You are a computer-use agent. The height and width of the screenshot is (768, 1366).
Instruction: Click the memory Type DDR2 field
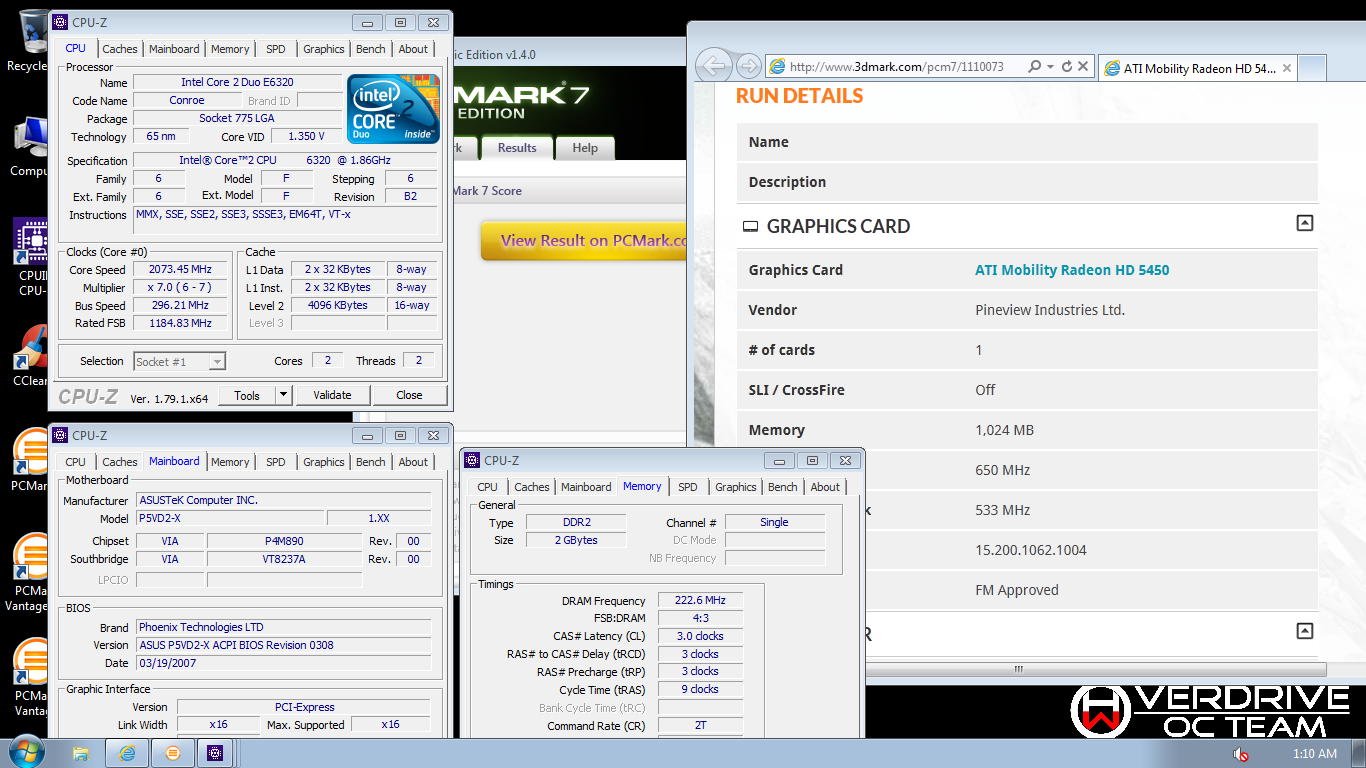tap(576, 523)
